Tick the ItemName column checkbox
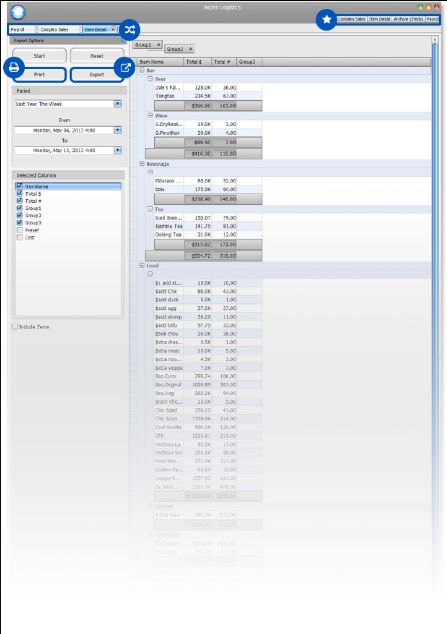447x634 pixels. click(19, 186)
